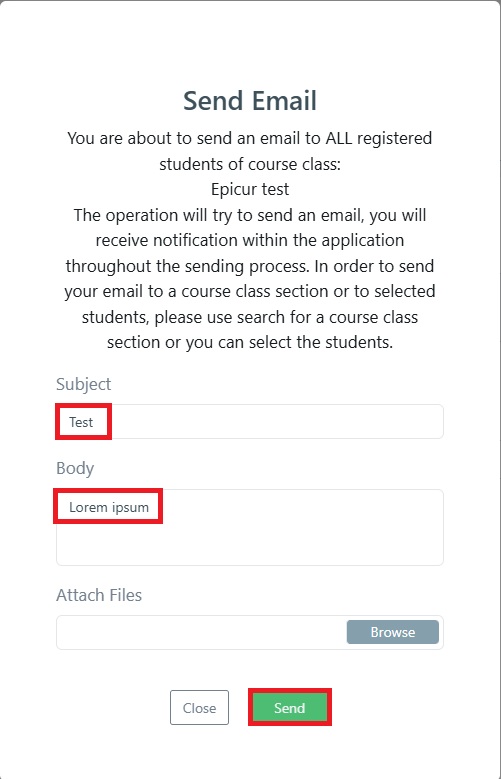The width and height of the screenshot is (501, 779).
Task: Click the line starting 'The operation will try'
Action: point(250,215)
